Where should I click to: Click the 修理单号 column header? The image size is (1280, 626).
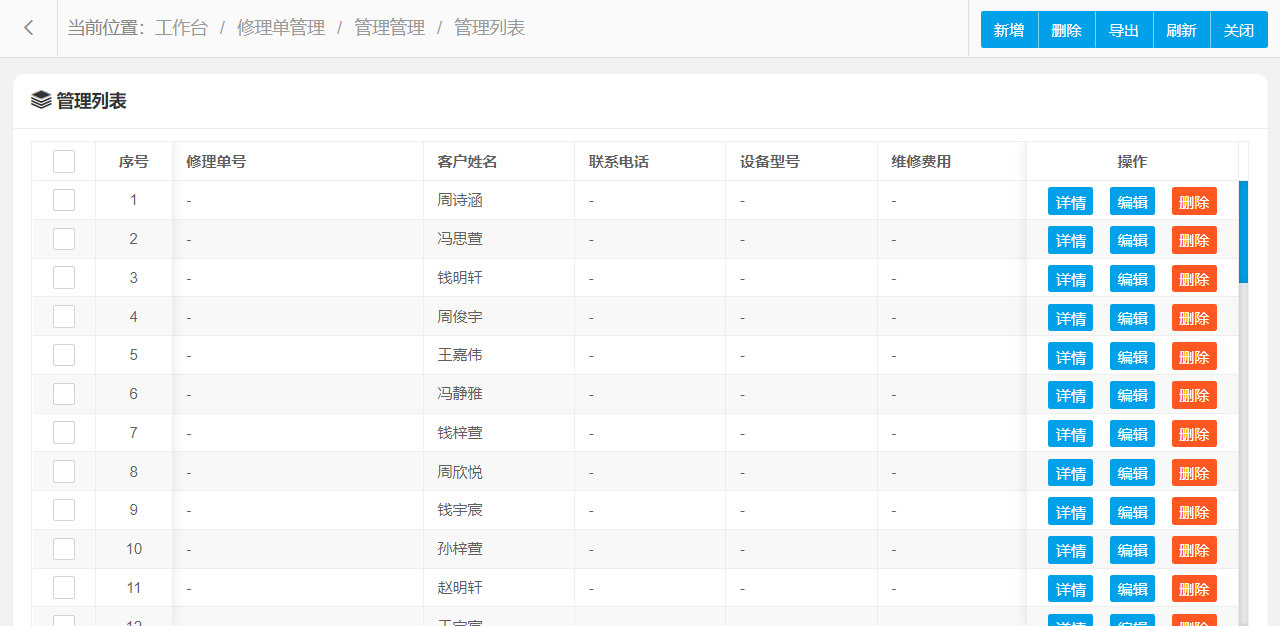click(216, 161)
